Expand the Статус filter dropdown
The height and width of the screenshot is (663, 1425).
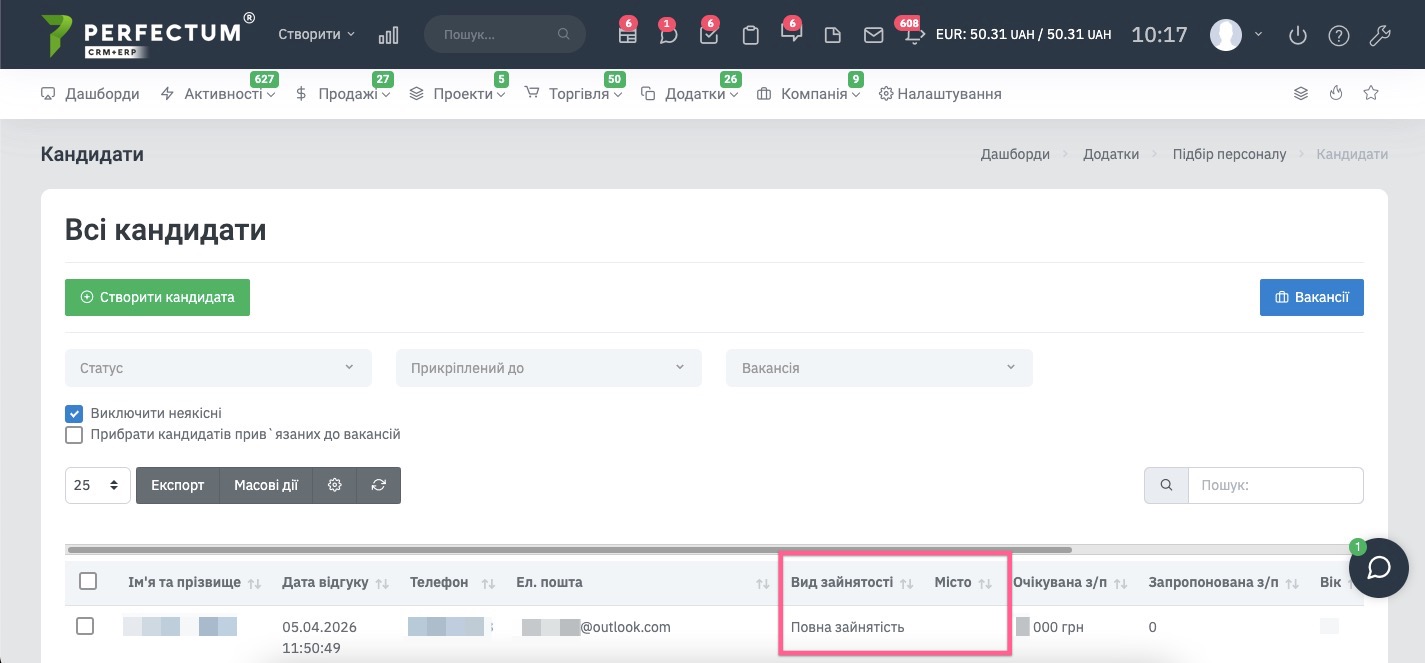click(x=218, y=368)
